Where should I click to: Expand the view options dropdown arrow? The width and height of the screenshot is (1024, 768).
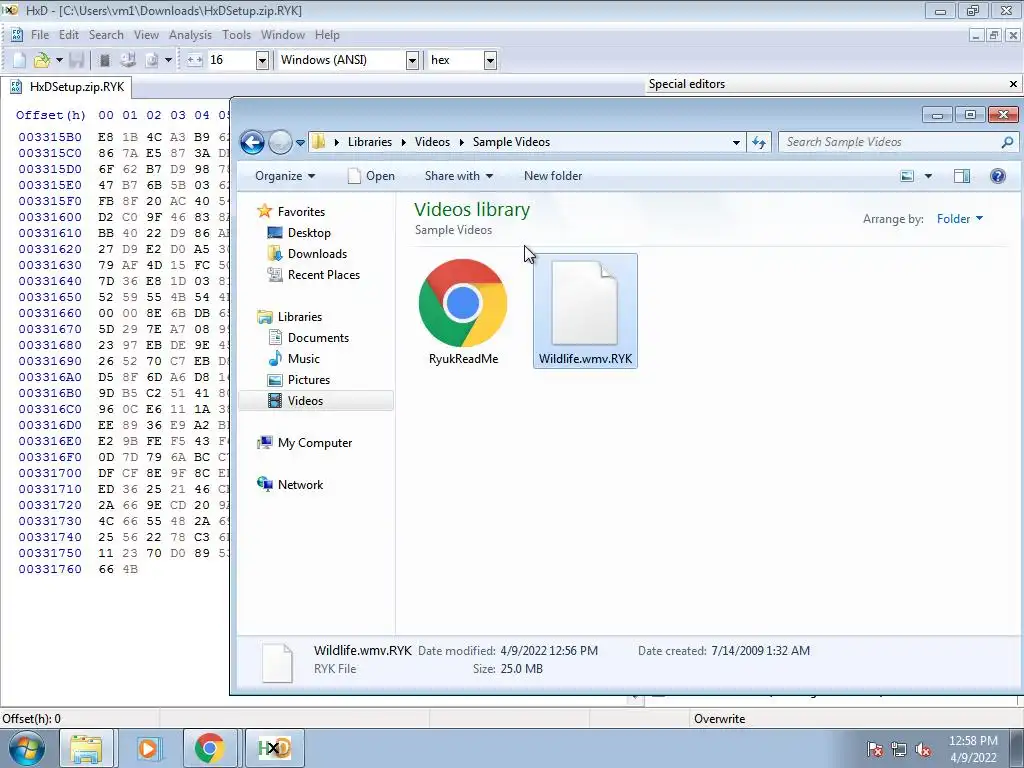[928, 176]
